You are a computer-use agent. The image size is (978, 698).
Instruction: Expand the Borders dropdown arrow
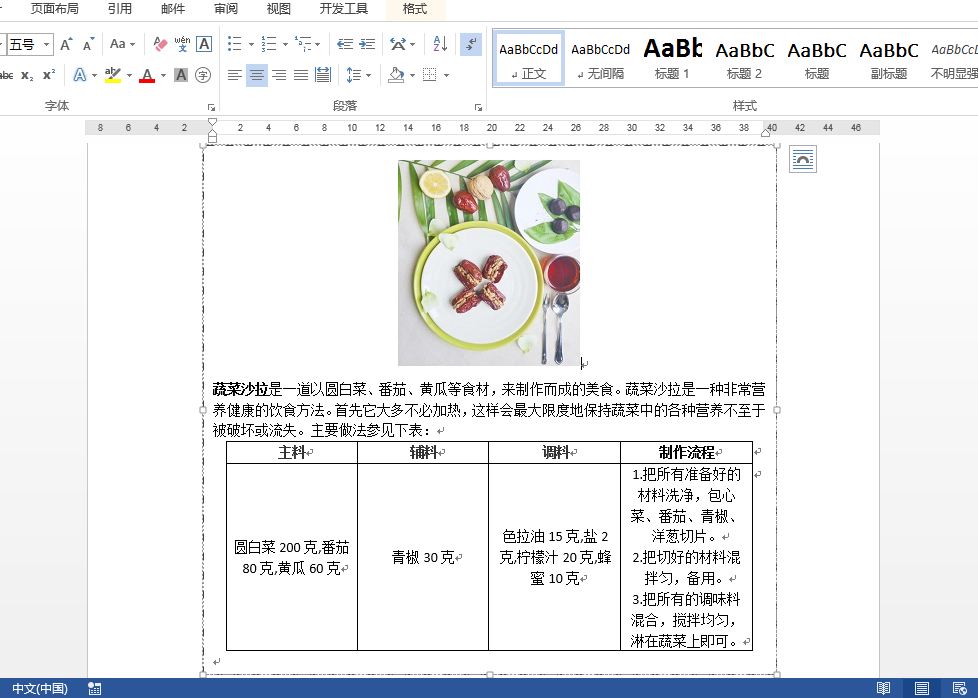pyautogui.click(x=447, y=75)
